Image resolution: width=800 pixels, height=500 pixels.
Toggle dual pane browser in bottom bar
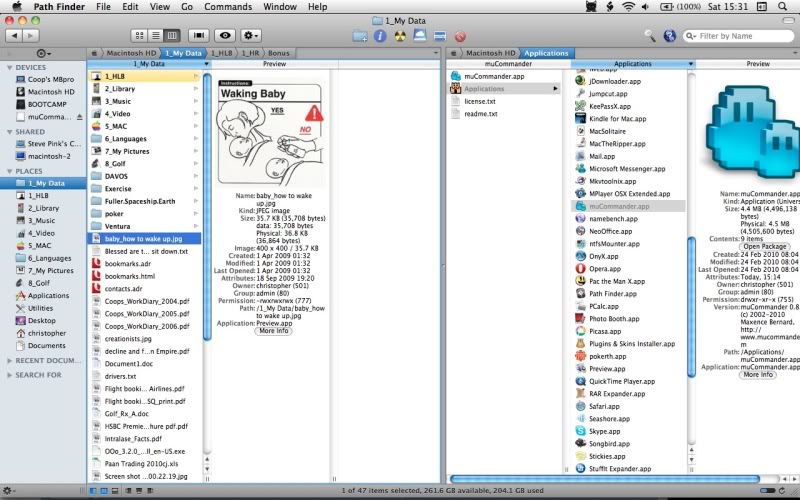click(x=104, y=491)
